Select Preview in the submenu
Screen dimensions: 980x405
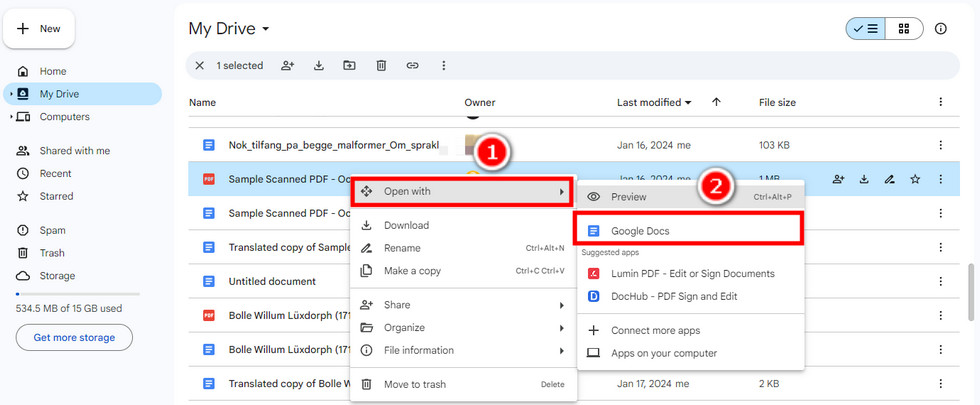click(690, 197)
